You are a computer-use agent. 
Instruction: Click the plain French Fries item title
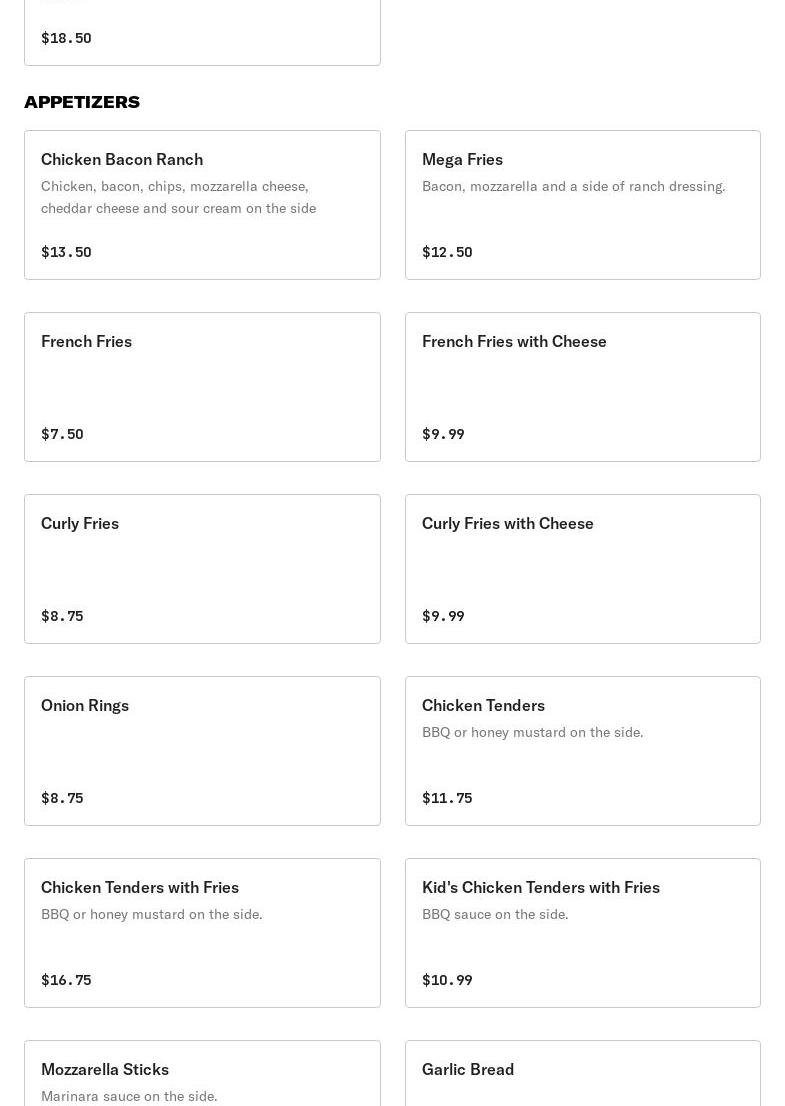(x=86, y=341)
